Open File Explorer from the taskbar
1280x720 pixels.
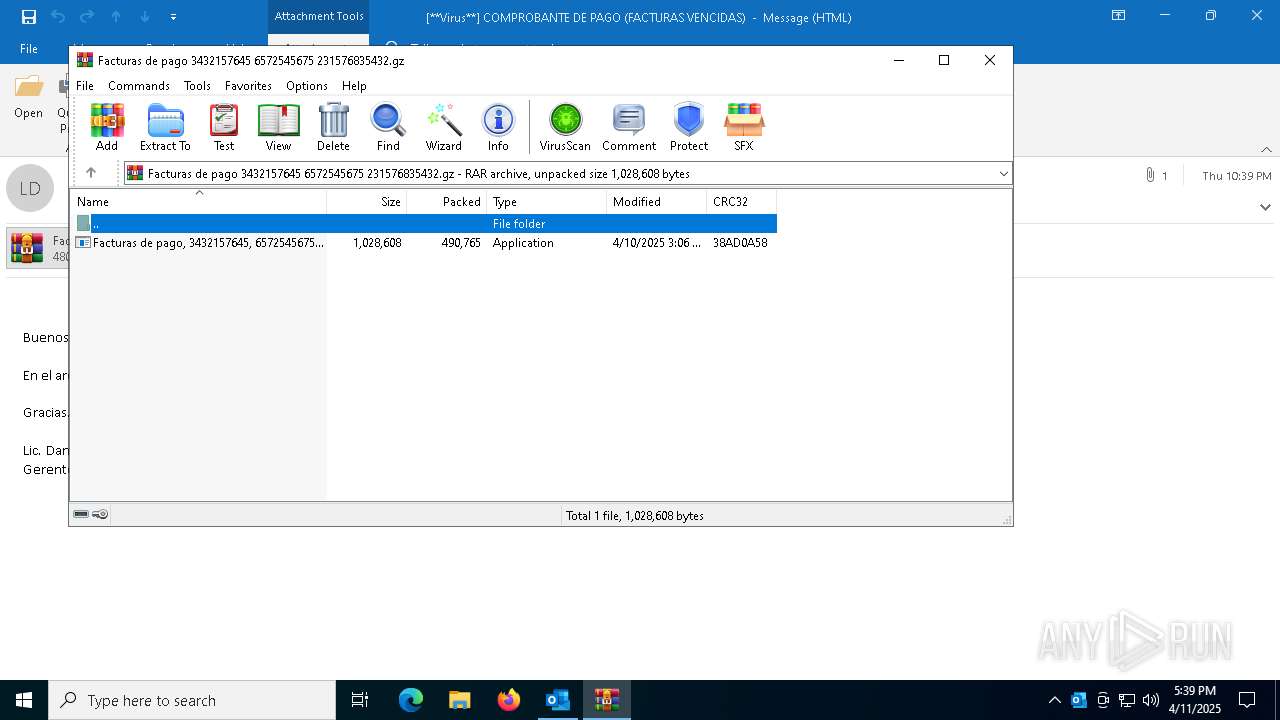460,700
